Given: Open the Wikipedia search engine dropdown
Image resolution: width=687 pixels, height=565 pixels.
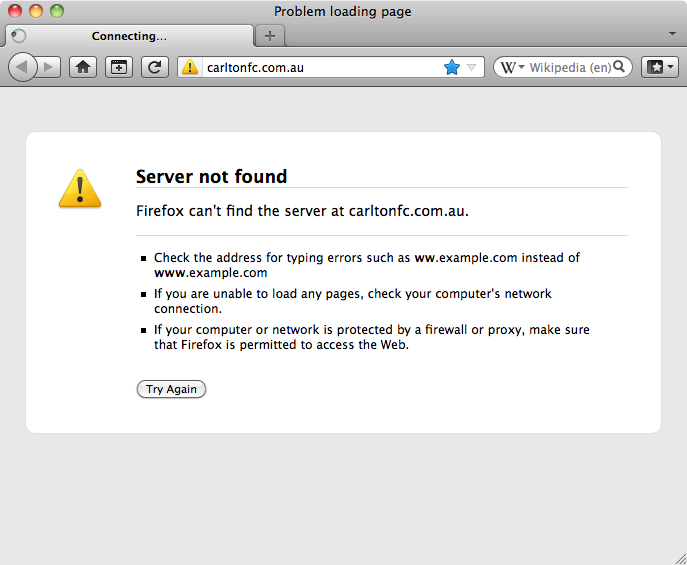Looking at the screenshot, I should coord(512,67).
